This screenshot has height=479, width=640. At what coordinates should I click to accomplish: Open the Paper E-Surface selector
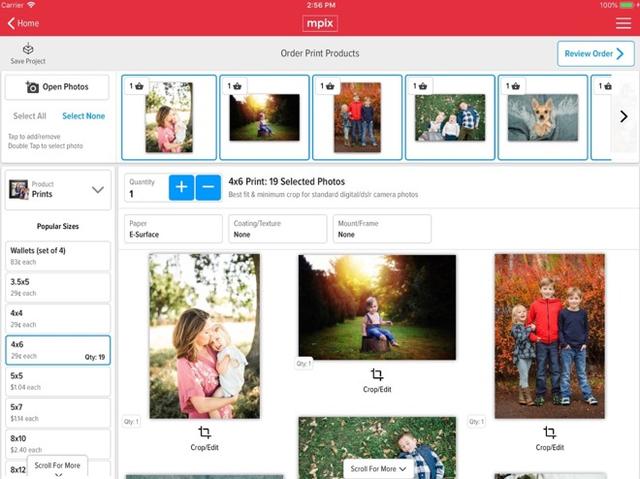pos(173,229)
